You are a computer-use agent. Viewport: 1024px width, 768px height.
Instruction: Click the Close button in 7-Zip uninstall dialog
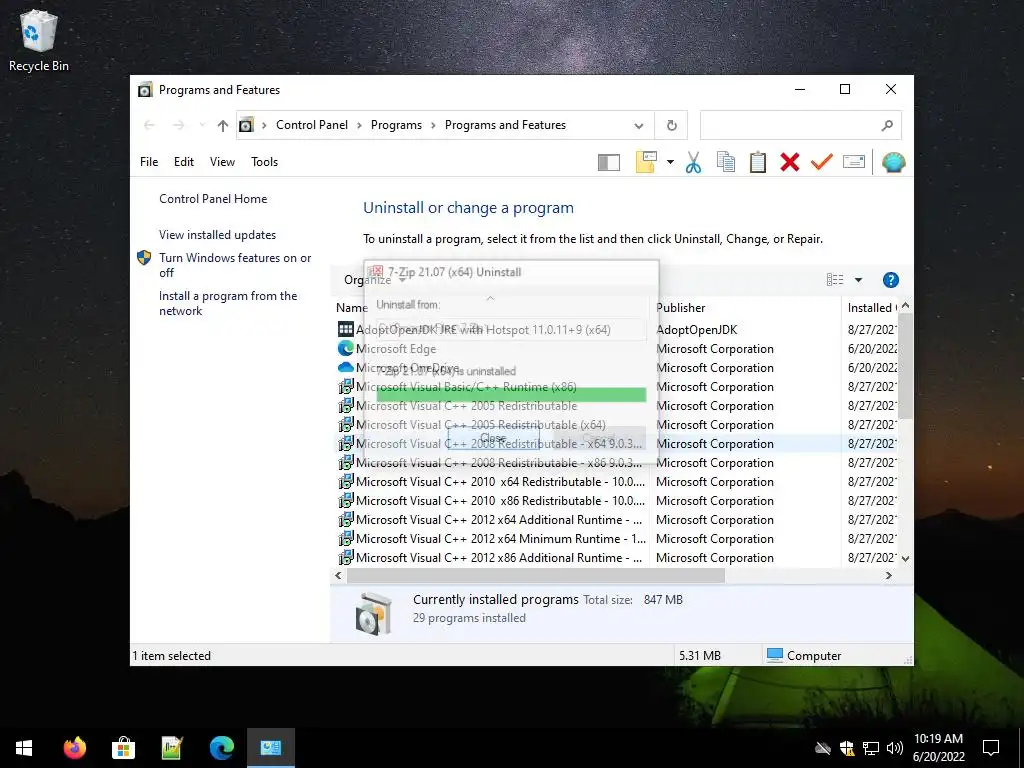(493, 438)
